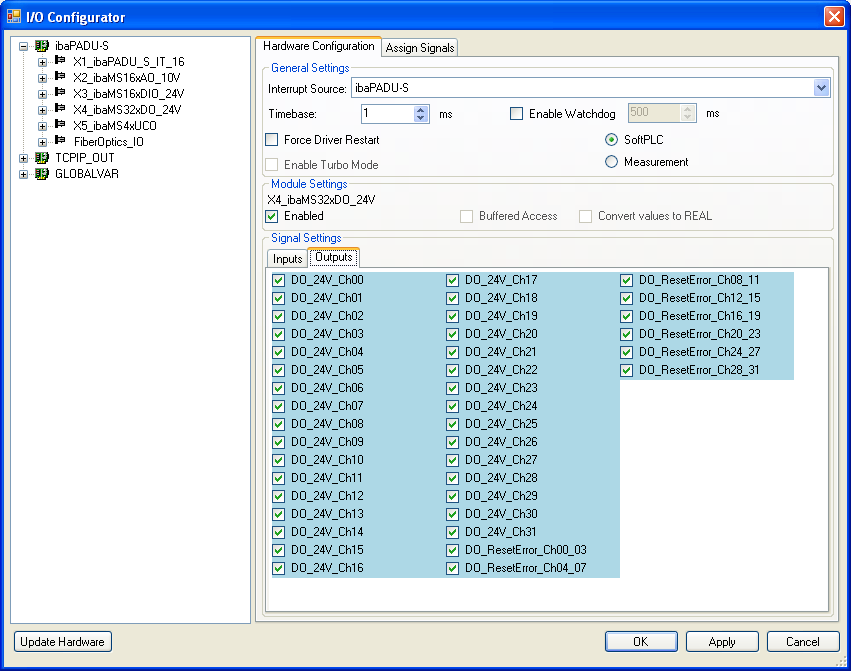Collapse the ibaPADU-S tree node

tap(24, 46)
